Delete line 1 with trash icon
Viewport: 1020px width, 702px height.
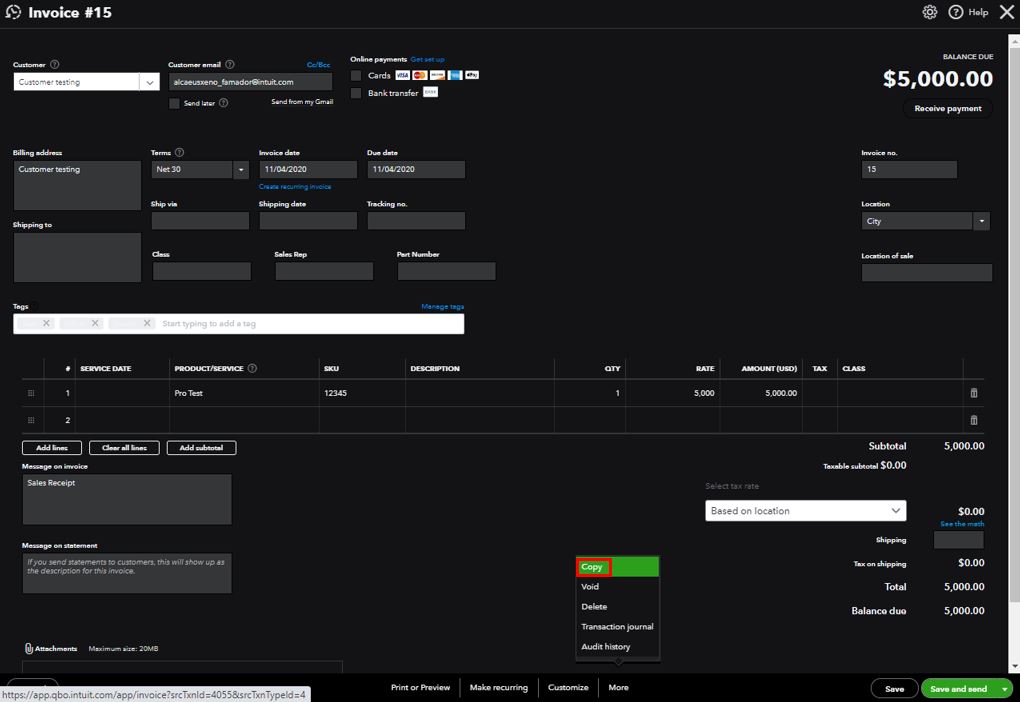(x=974, y=393)
